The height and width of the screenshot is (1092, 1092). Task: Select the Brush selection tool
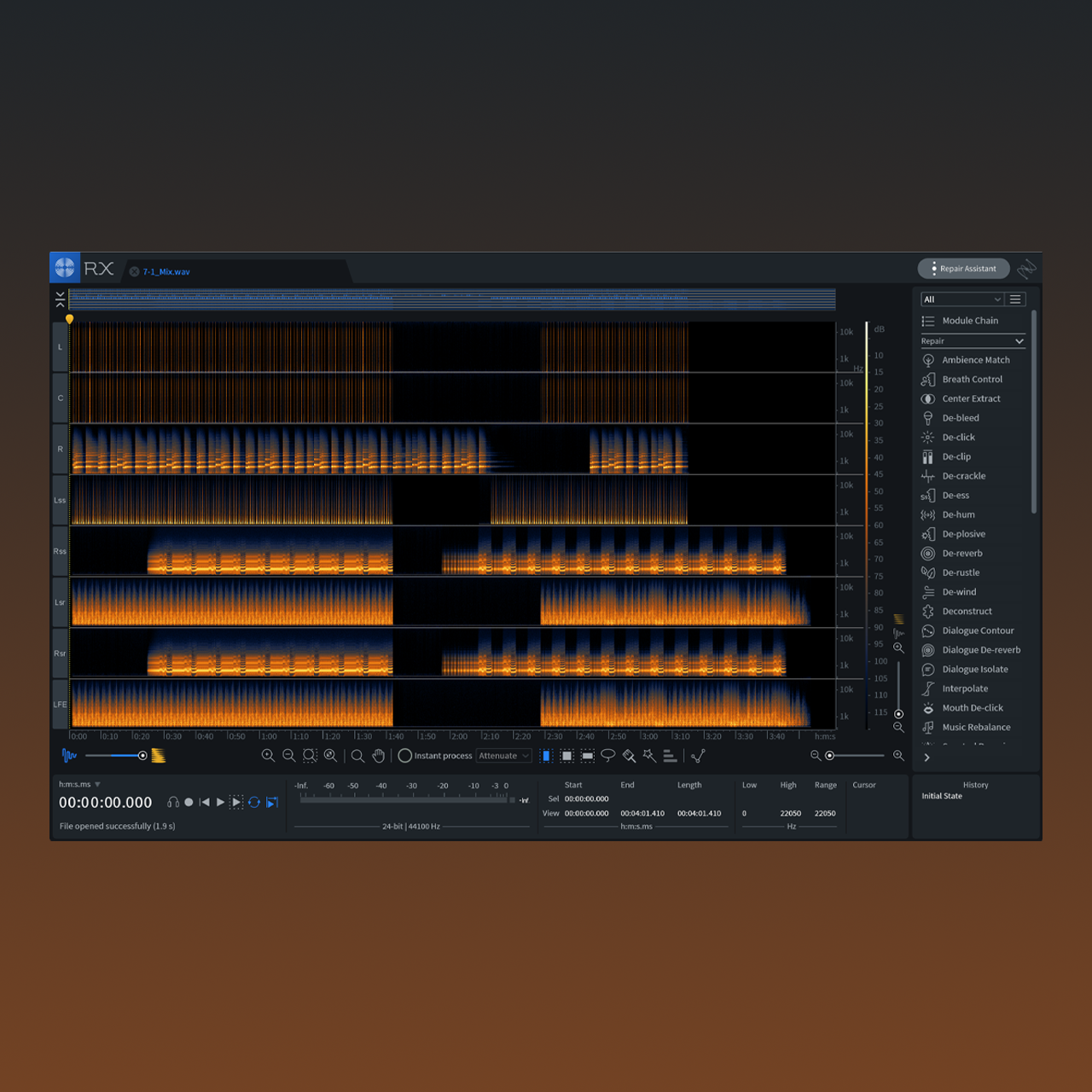coord(630,756)
